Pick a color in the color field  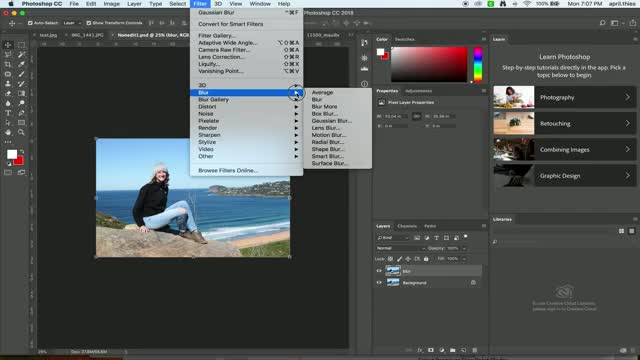tap(429, 64)
